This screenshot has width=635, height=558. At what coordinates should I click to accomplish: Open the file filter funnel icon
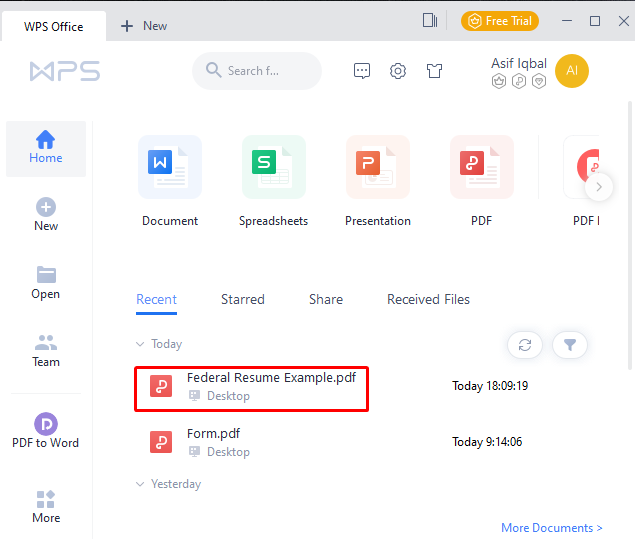[570, 345]
